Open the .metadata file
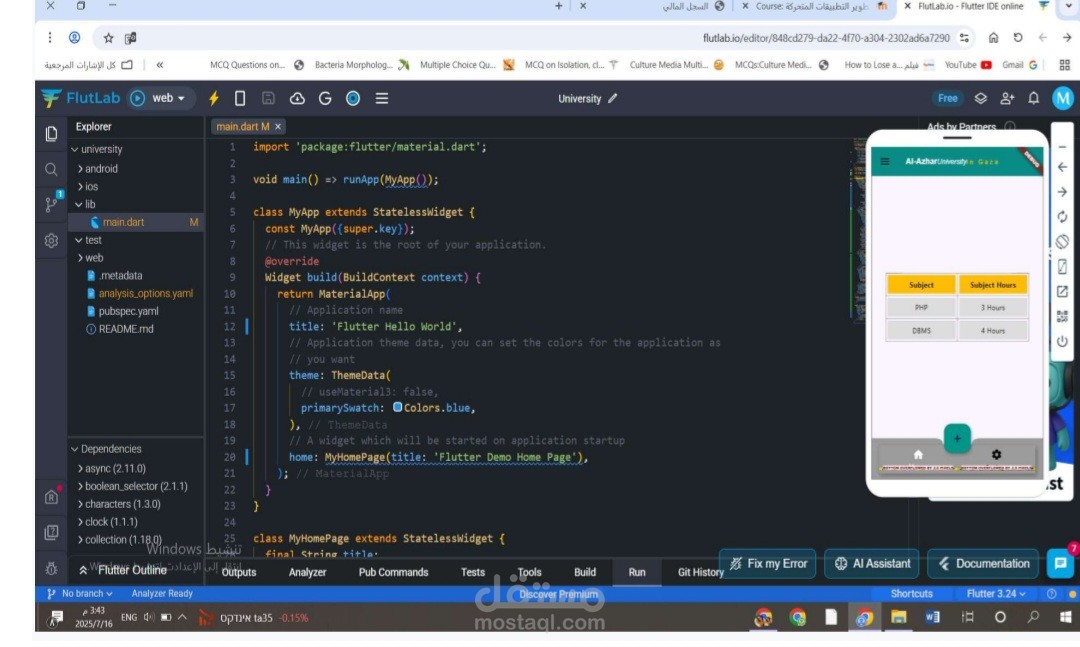 pyautogui.click(x=115, y=276)
